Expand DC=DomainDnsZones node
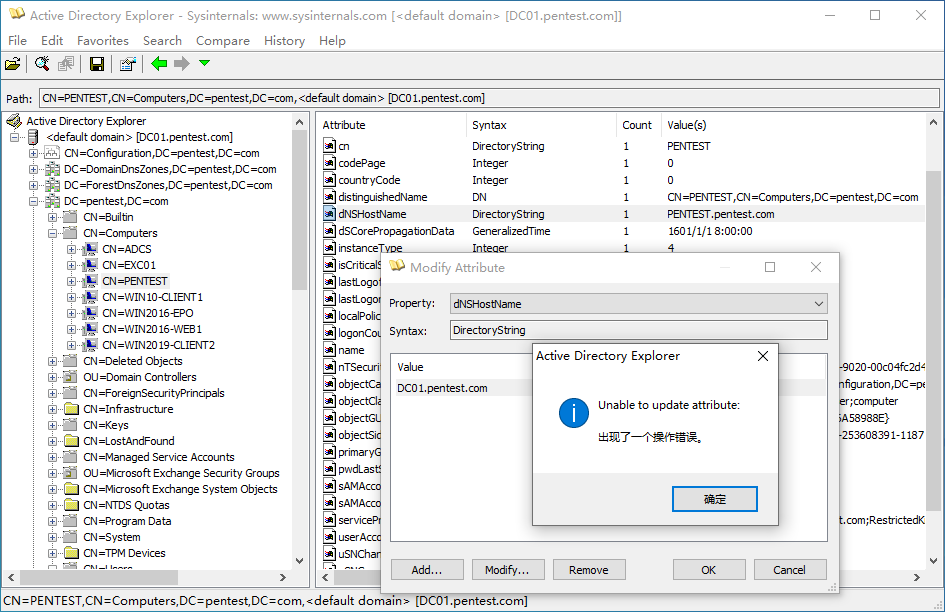Viewport: 945px width, 612px height. [34, 169]
